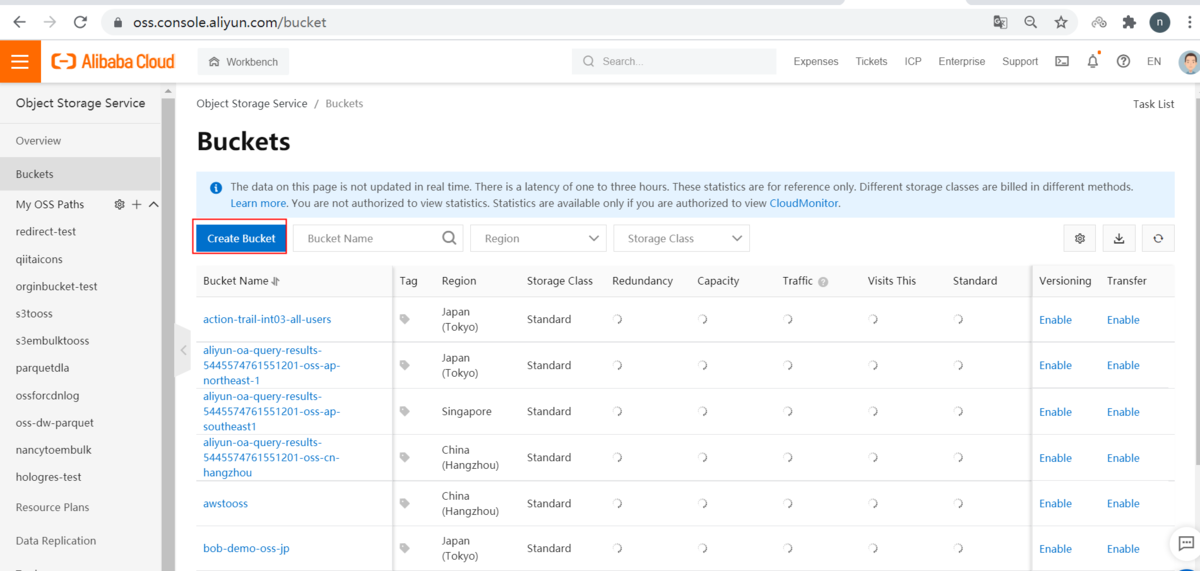Open Expenses in top menu
The width and height of the screenshot is (1200, 571).
(x=816, y=62)
